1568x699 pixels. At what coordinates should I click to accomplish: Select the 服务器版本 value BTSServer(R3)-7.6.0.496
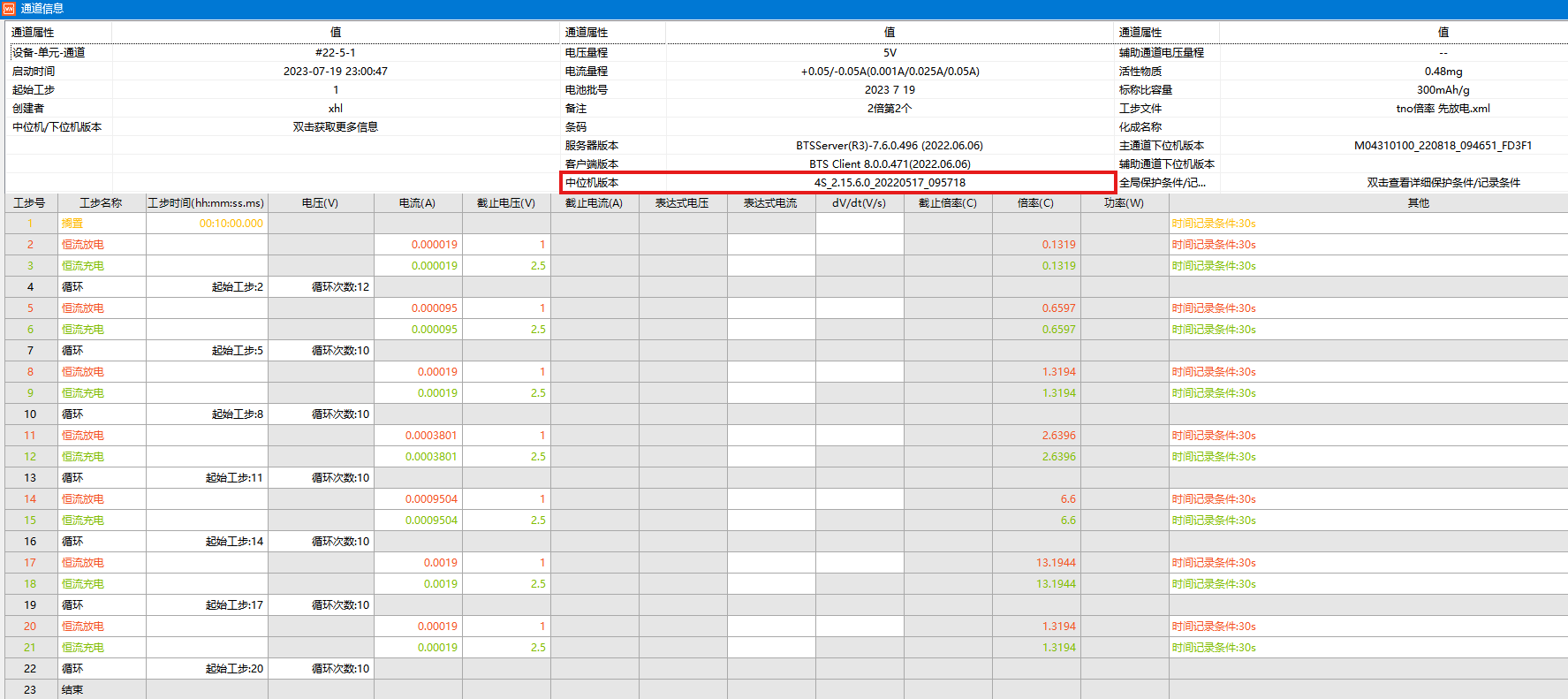click(889, 146)
